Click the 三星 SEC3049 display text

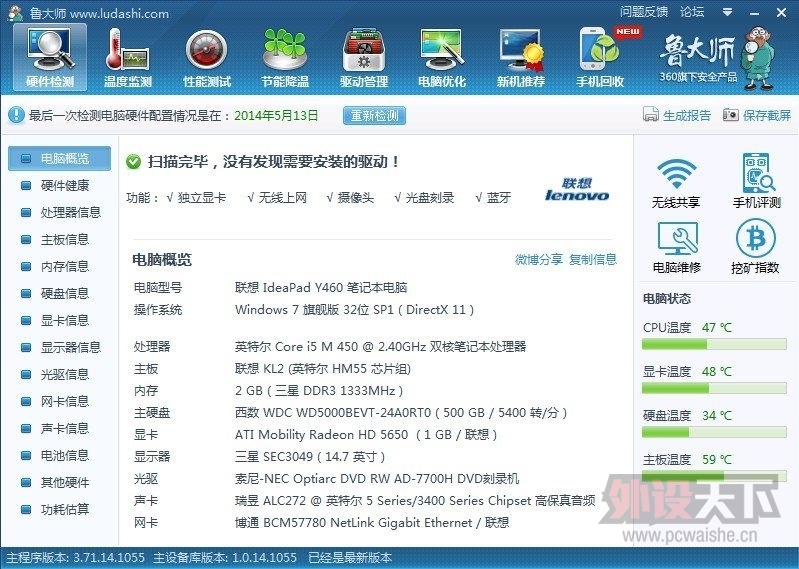coord(310,456)
